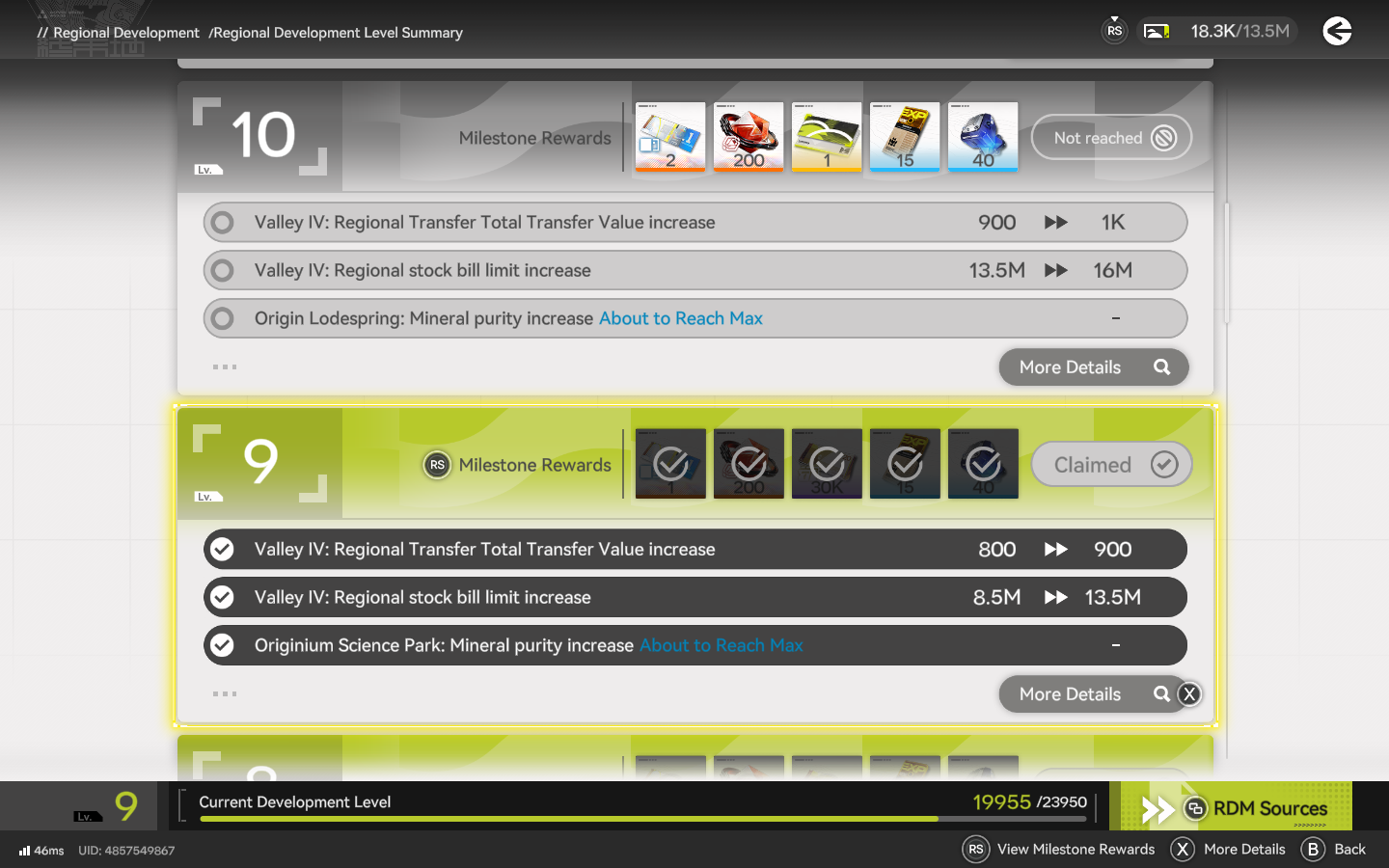Viewport: 1389px width, 868px height.
Task: Click the Current Development Level progress bar
Action: click(643, 819)
